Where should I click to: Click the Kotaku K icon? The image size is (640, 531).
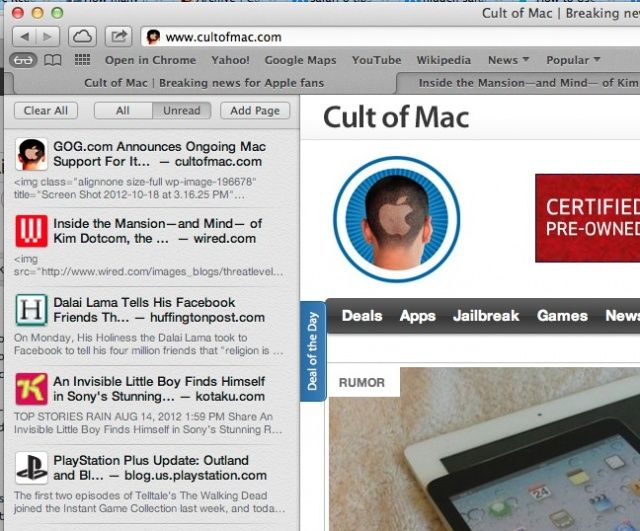[x=31, y=389]
